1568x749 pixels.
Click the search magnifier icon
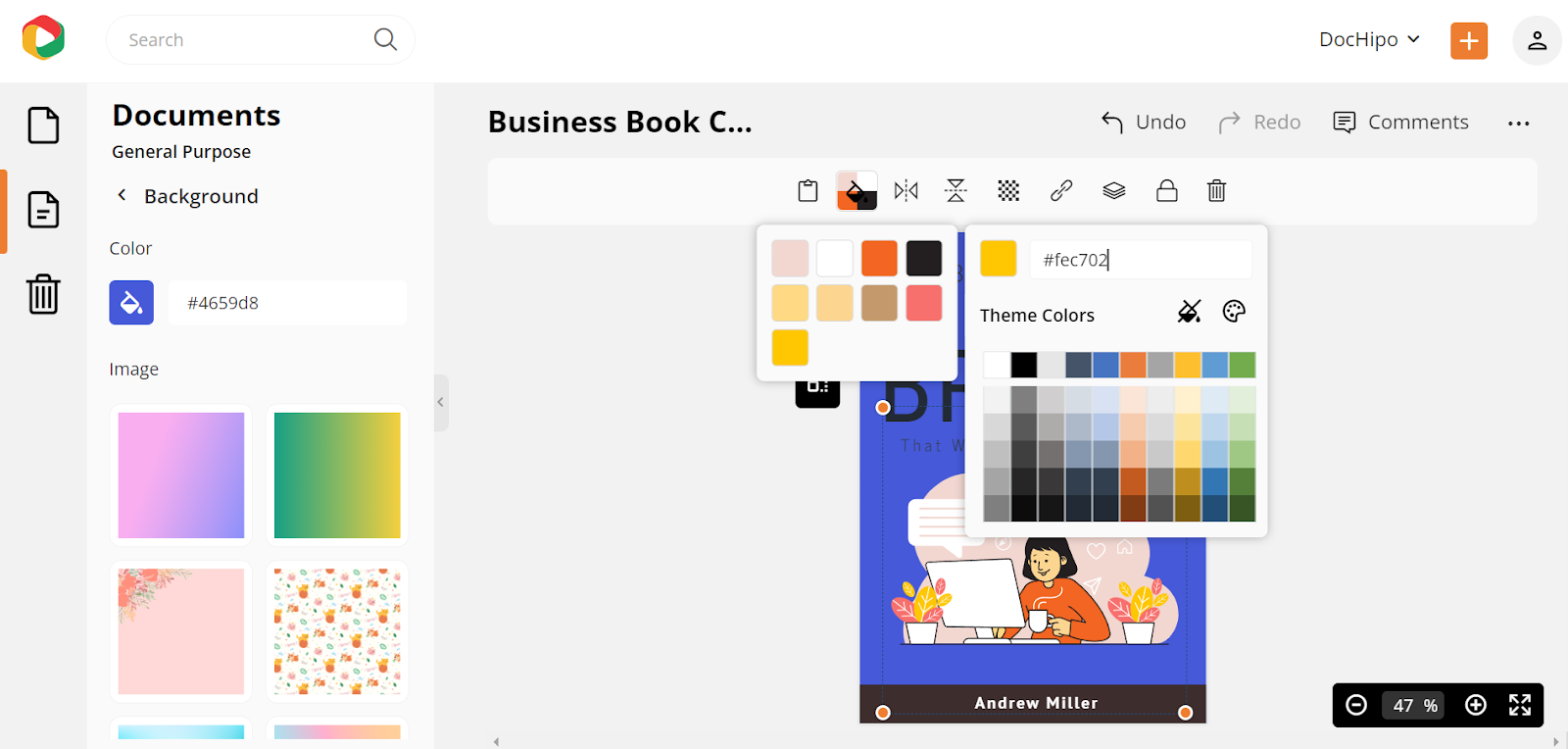(385, 39)
